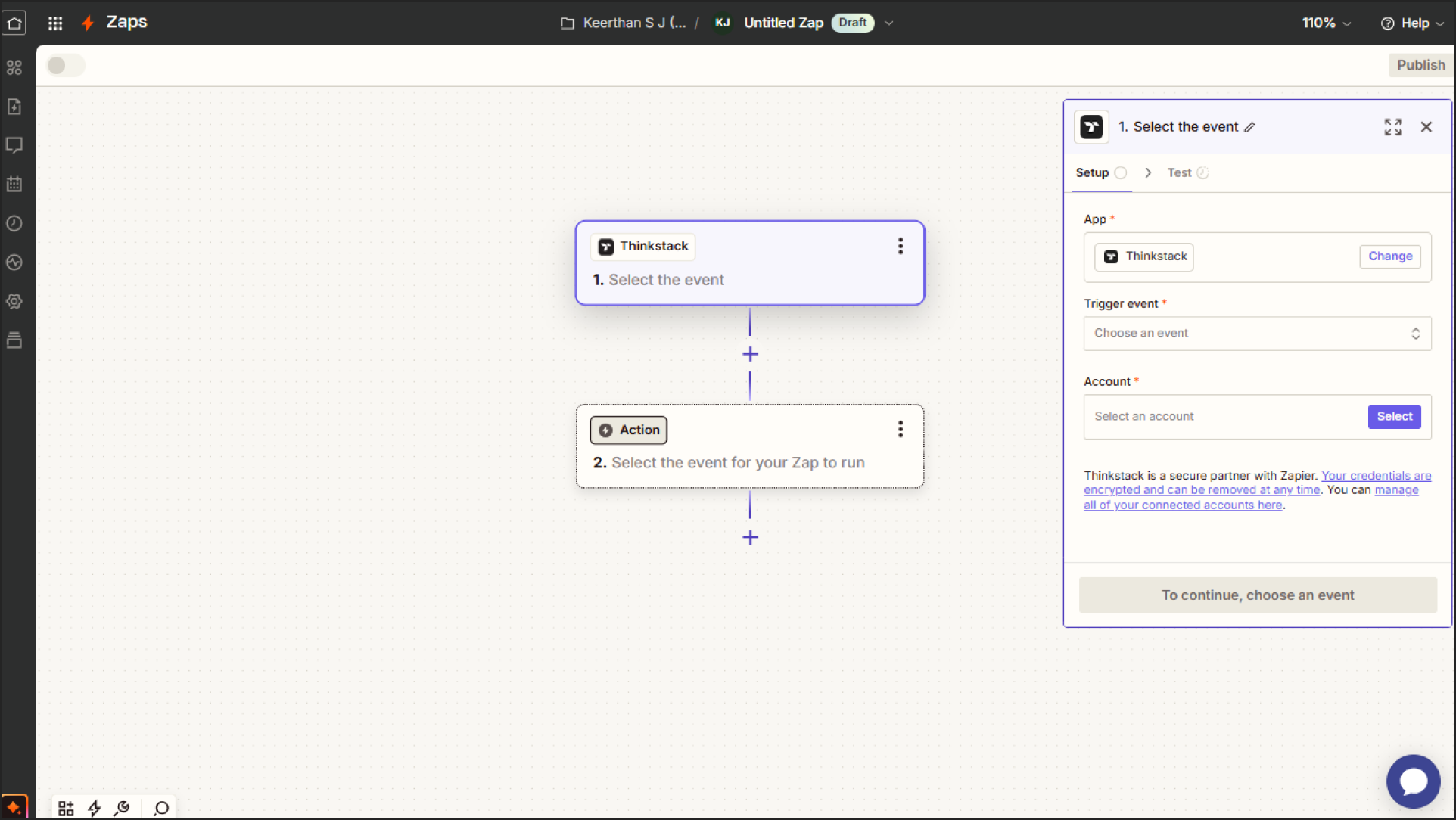
Task: Add a step below the Action card
Action: click(750, 537)
